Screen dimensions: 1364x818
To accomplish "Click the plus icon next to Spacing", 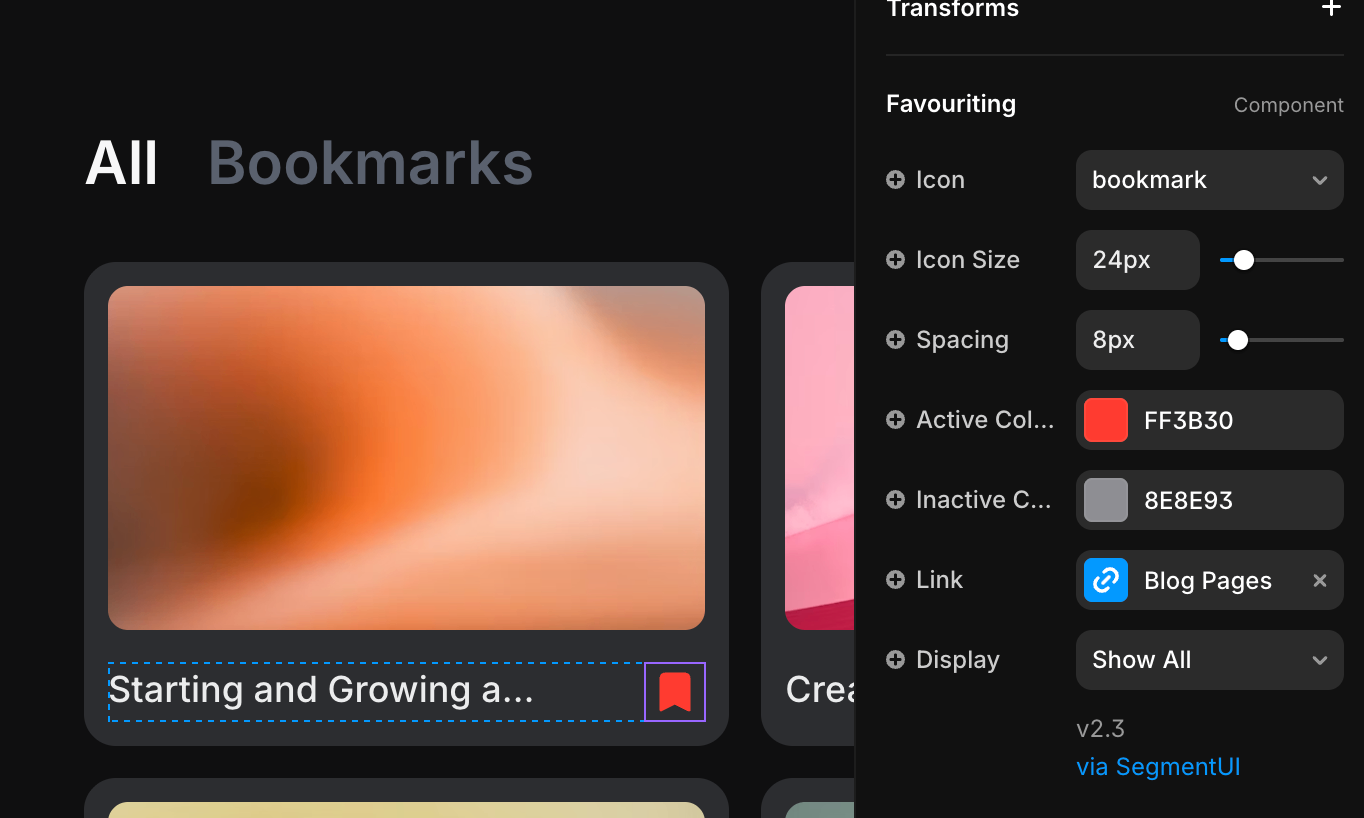I will pos(895,340).
